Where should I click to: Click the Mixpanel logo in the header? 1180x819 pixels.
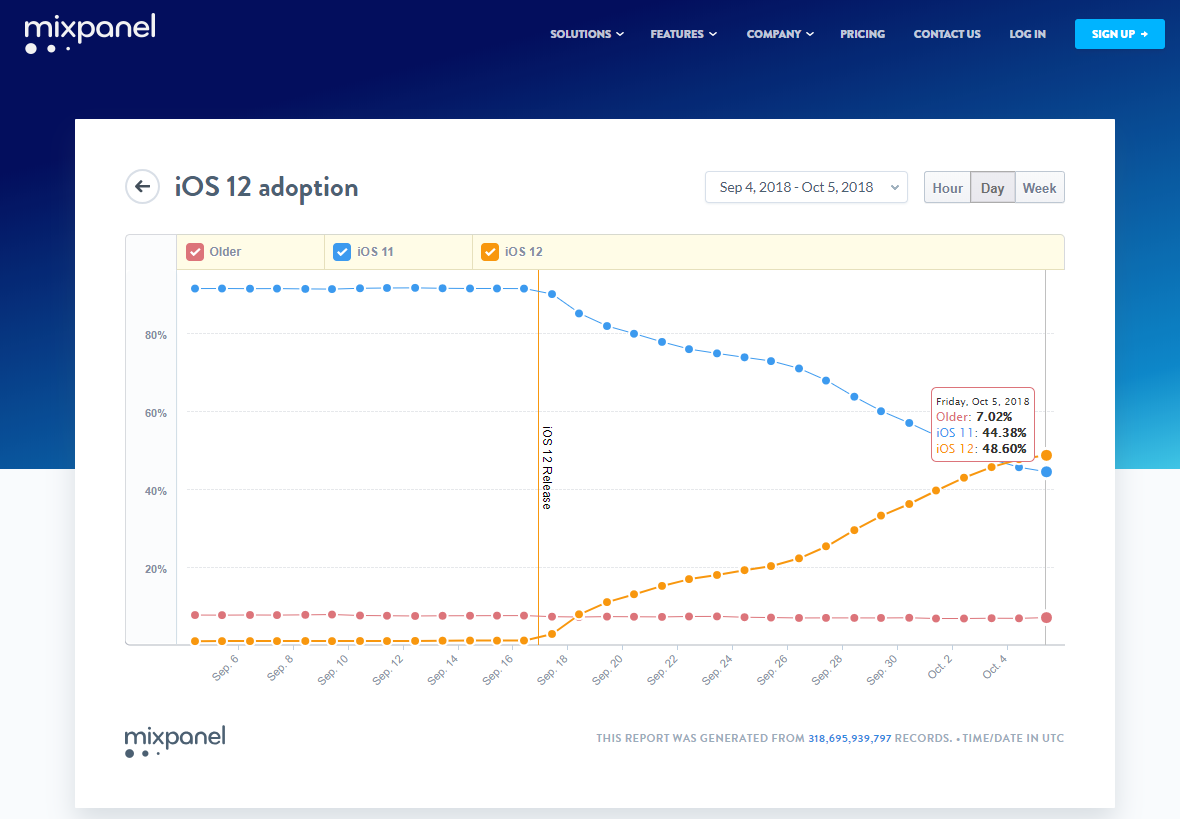(x=90, y=33)
